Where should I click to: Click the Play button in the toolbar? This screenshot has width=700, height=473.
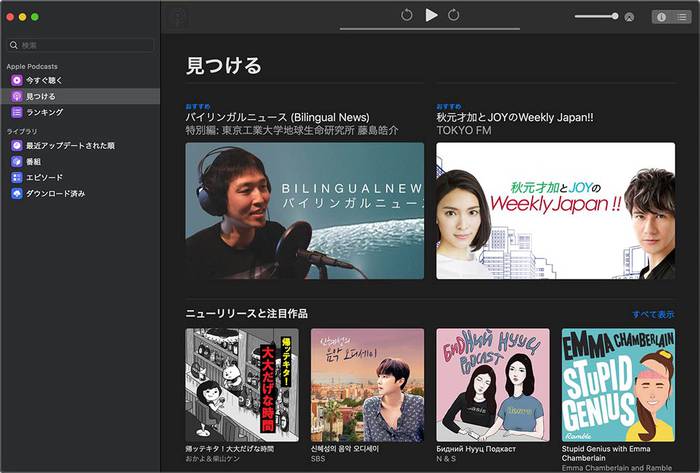(431, 15)
